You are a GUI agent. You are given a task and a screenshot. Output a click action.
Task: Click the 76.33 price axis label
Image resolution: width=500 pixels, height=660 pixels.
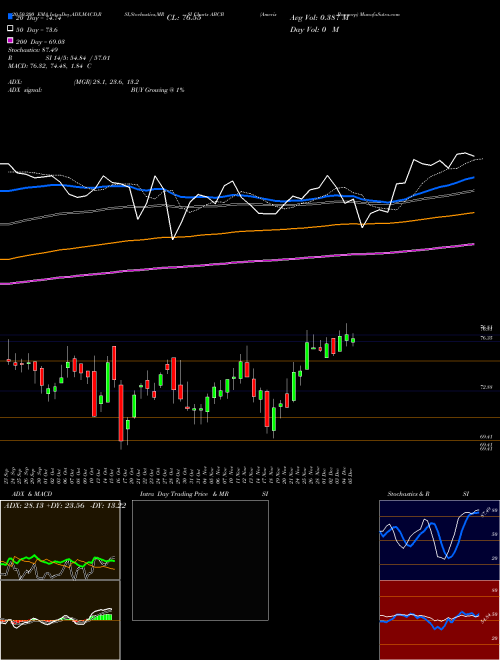487,338
